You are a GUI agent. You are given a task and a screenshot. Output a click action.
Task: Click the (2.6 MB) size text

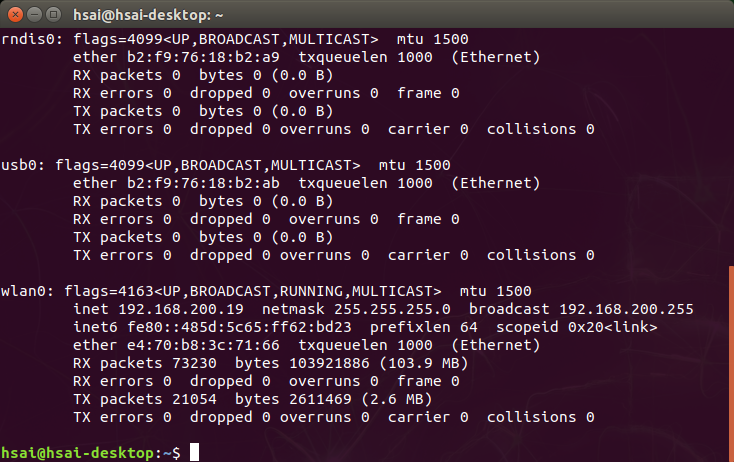(396, 399)
